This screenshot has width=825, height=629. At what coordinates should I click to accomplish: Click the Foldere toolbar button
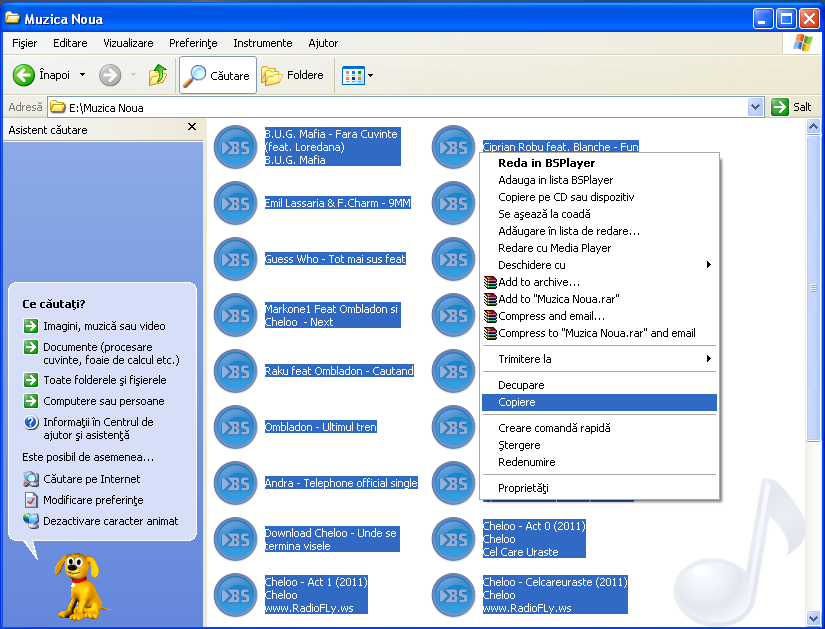(293, 75)
